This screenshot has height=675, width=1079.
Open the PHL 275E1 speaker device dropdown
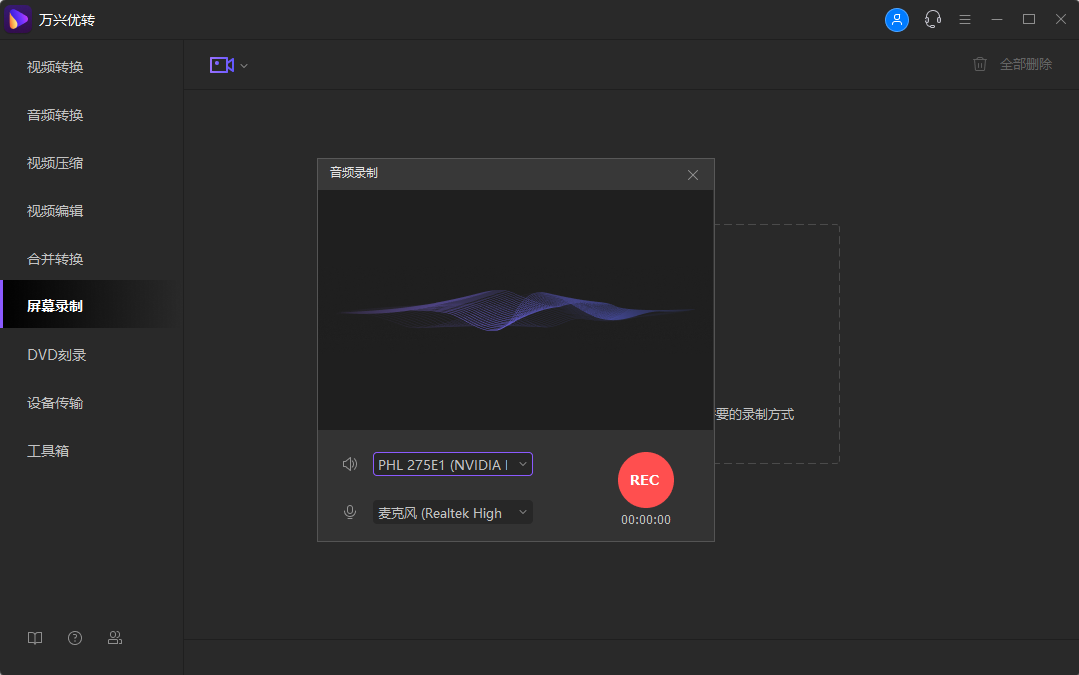[452, 463]
